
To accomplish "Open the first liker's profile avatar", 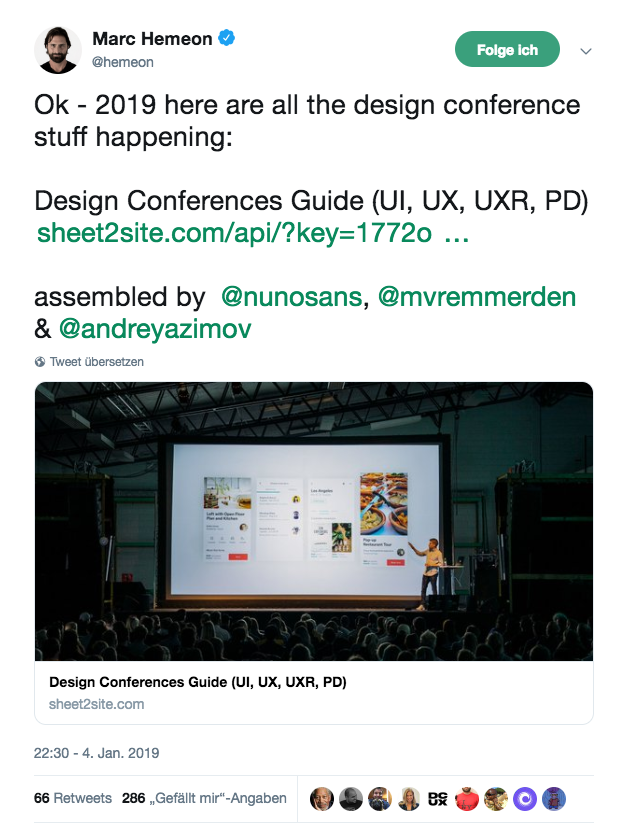I will (320, 798).
